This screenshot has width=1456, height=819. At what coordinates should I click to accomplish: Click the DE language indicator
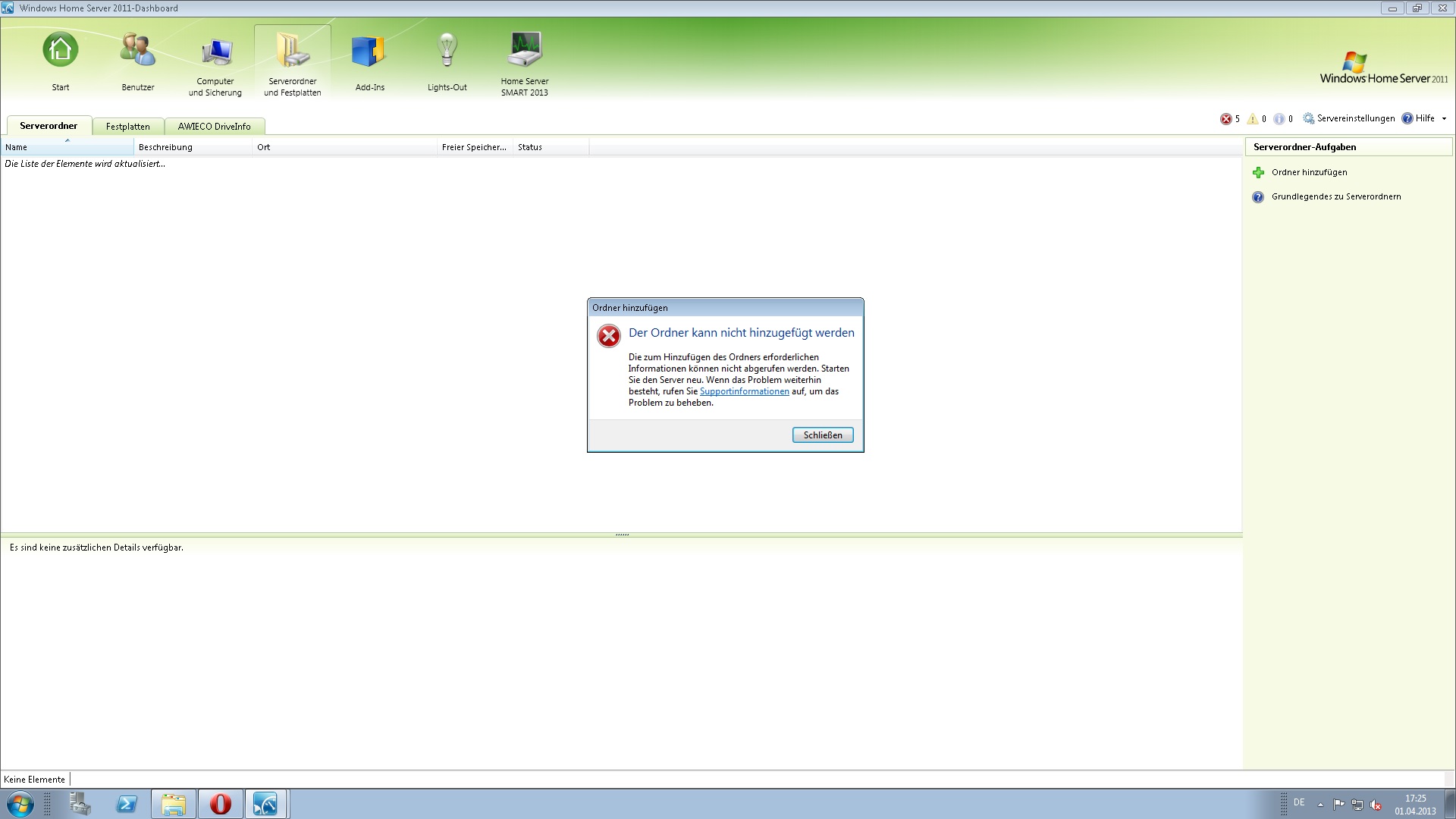point(1299,802)
